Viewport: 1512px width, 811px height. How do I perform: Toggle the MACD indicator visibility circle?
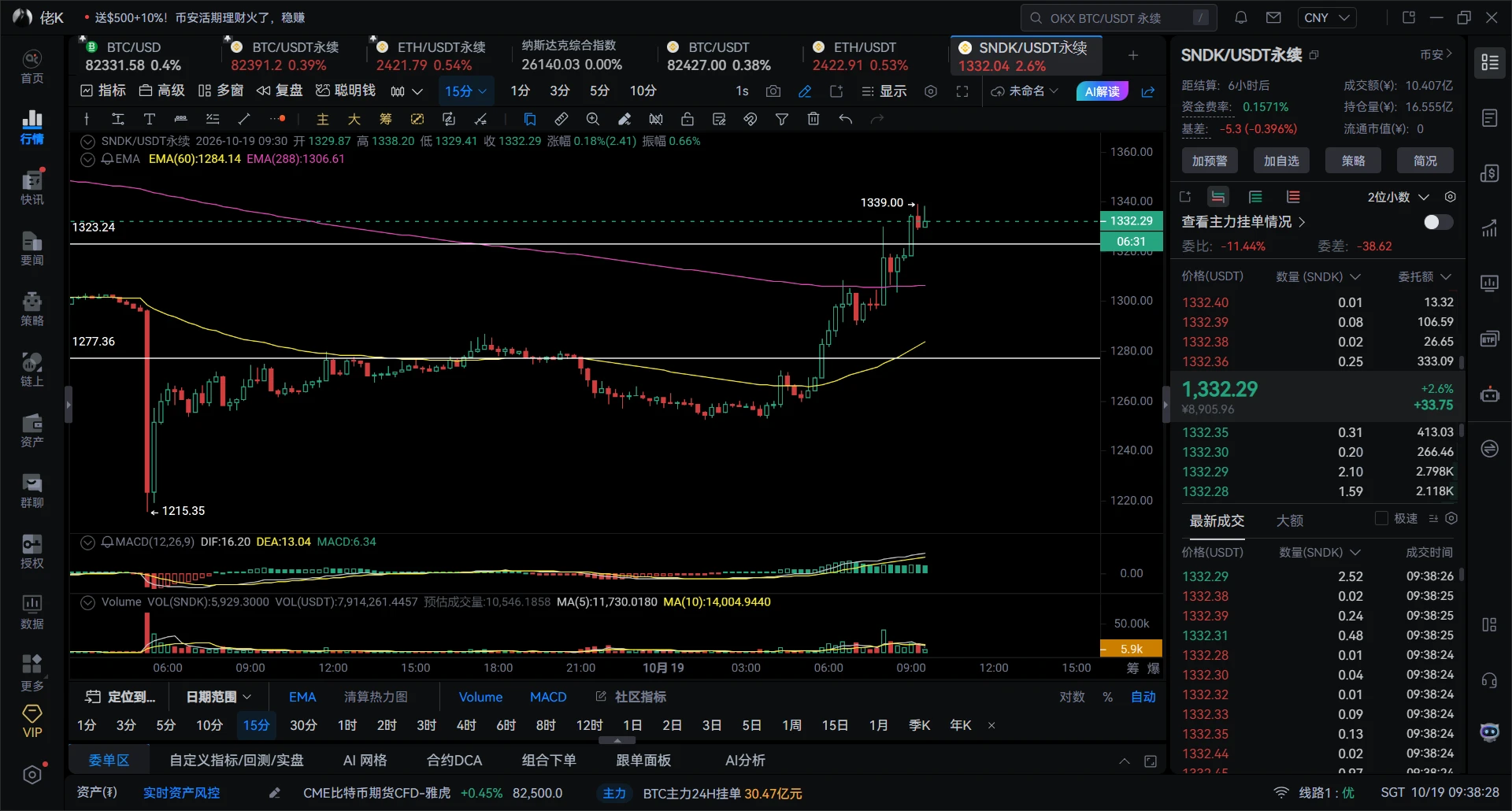(88, 543)
